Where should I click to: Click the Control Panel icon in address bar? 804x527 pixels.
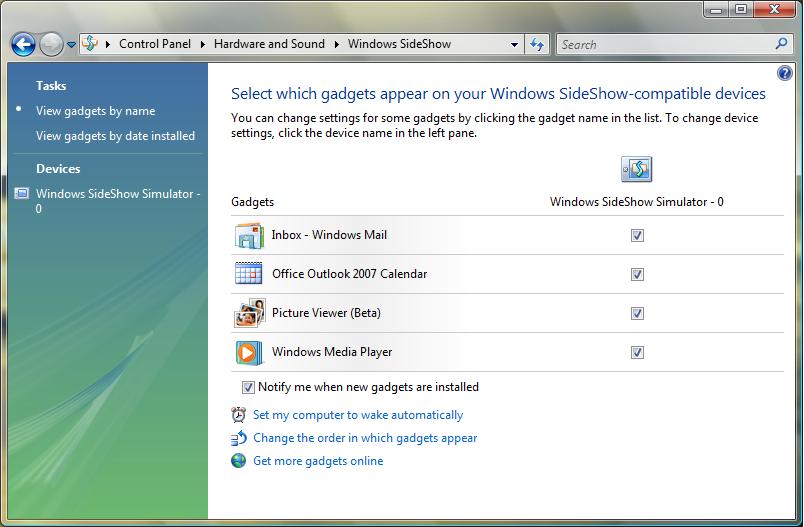coord(90,44)
